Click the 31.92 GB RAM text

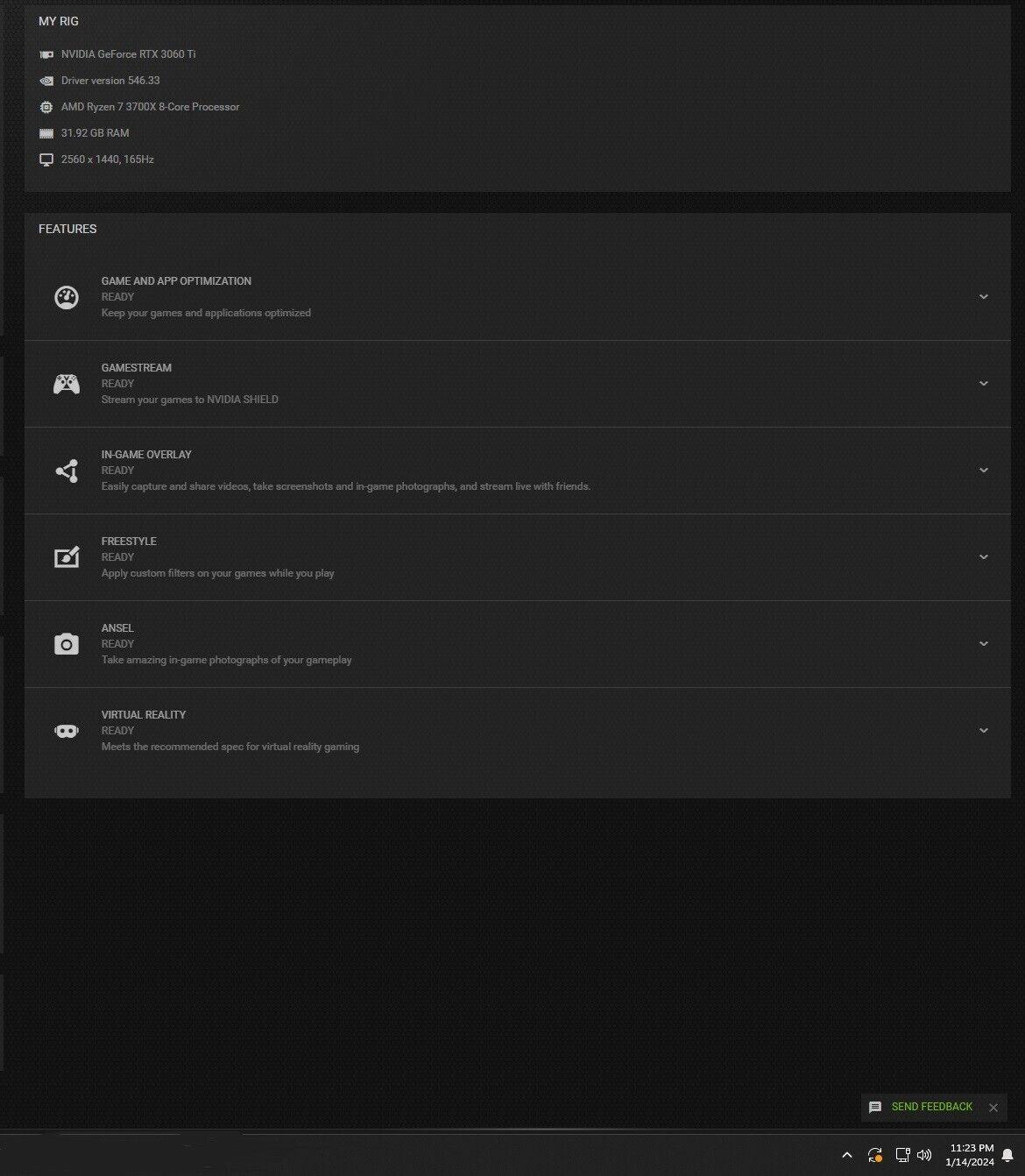pyautogui.click(x=95, y=133)
